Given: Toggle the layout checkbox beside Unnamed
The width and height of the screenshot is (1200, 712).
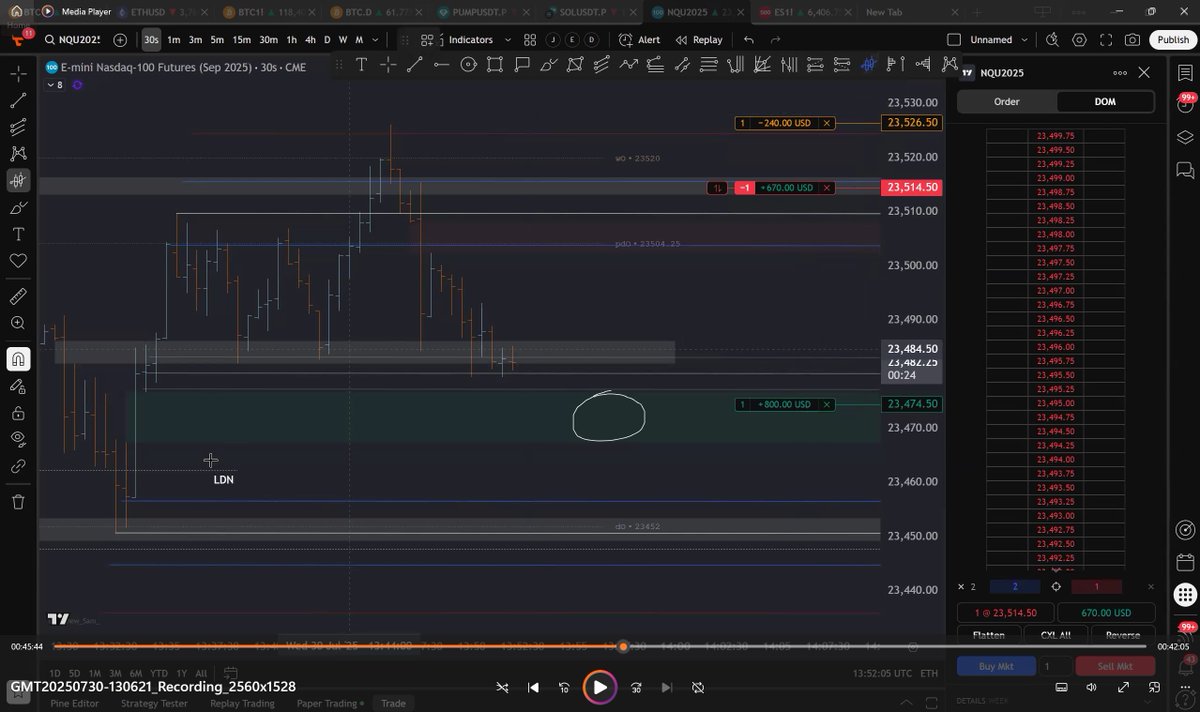Looking at the screenshot, I should pos(953,40).
